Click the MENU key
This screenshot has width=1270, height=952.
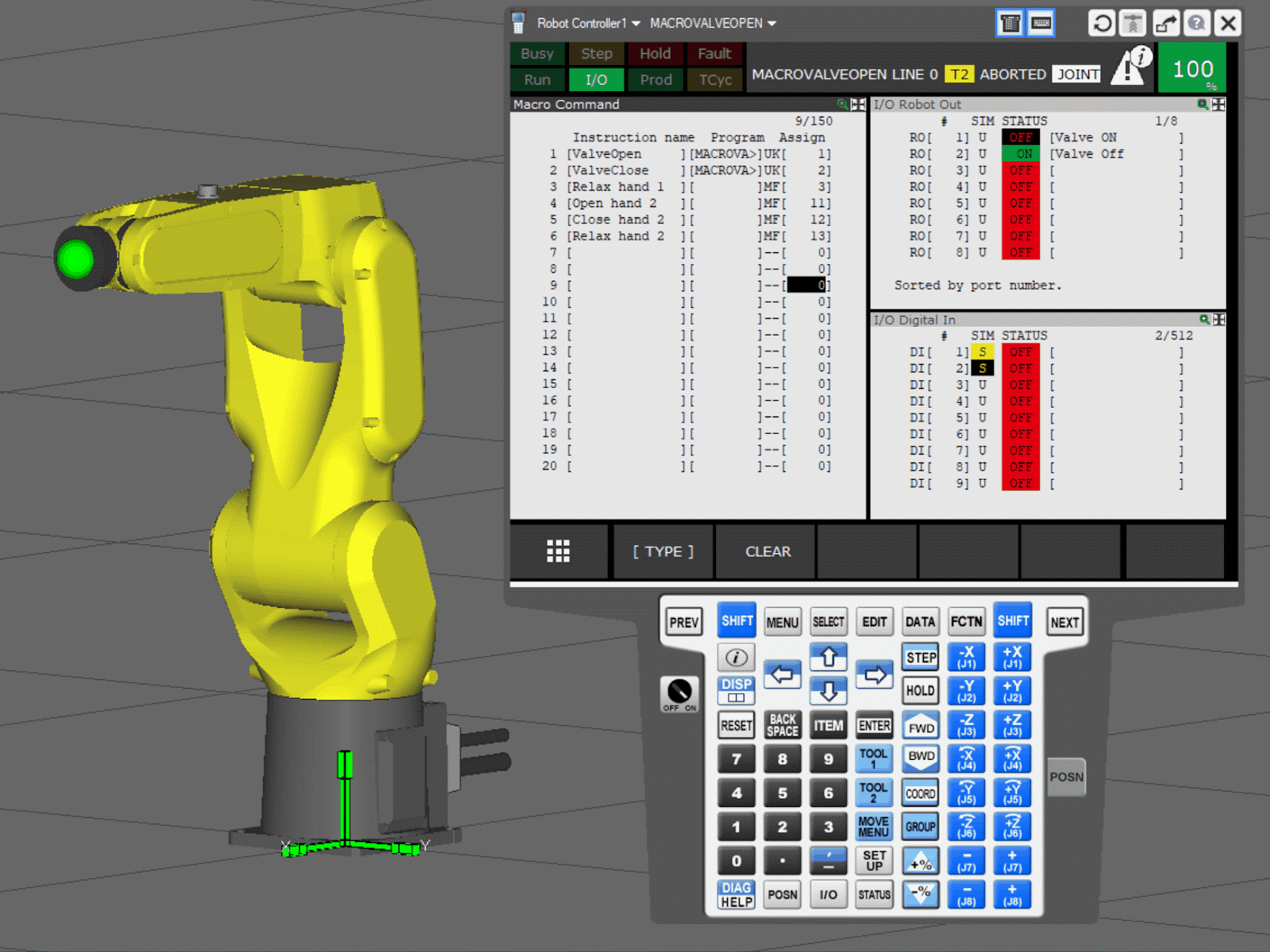(x=782, y=622)
